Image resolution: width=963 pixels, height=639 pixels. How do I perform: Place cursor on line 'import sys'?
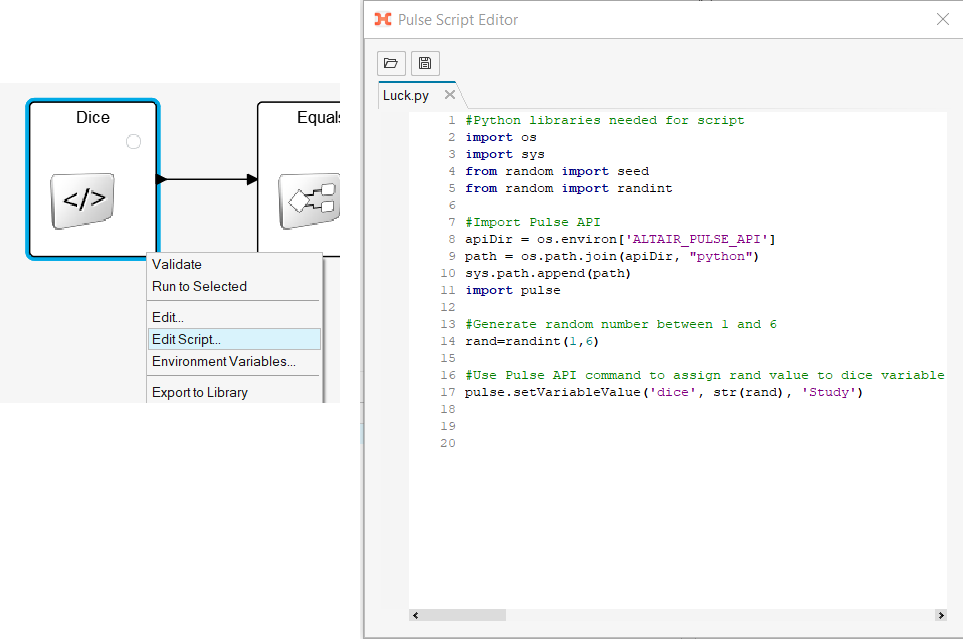point(504,154)
